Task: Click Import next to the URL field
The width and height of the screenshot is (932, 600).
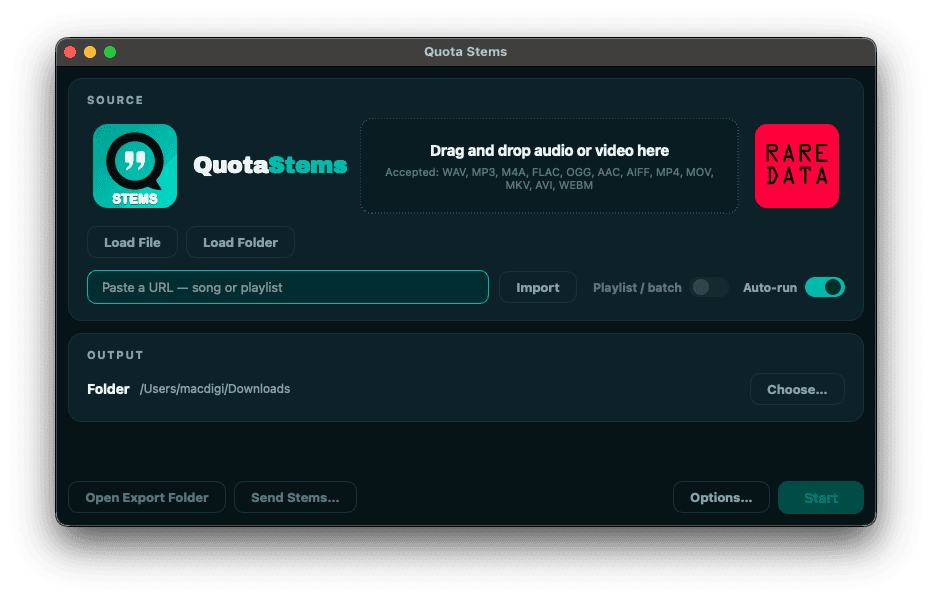Action: click(538, 288)
